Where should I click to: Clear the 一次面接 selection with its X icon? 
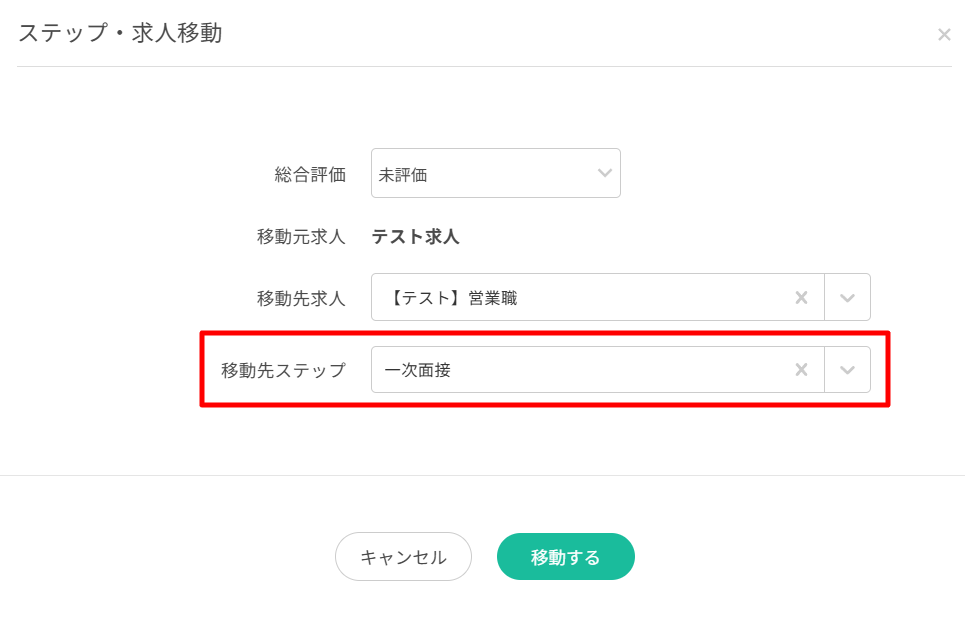tap(801, 370)
